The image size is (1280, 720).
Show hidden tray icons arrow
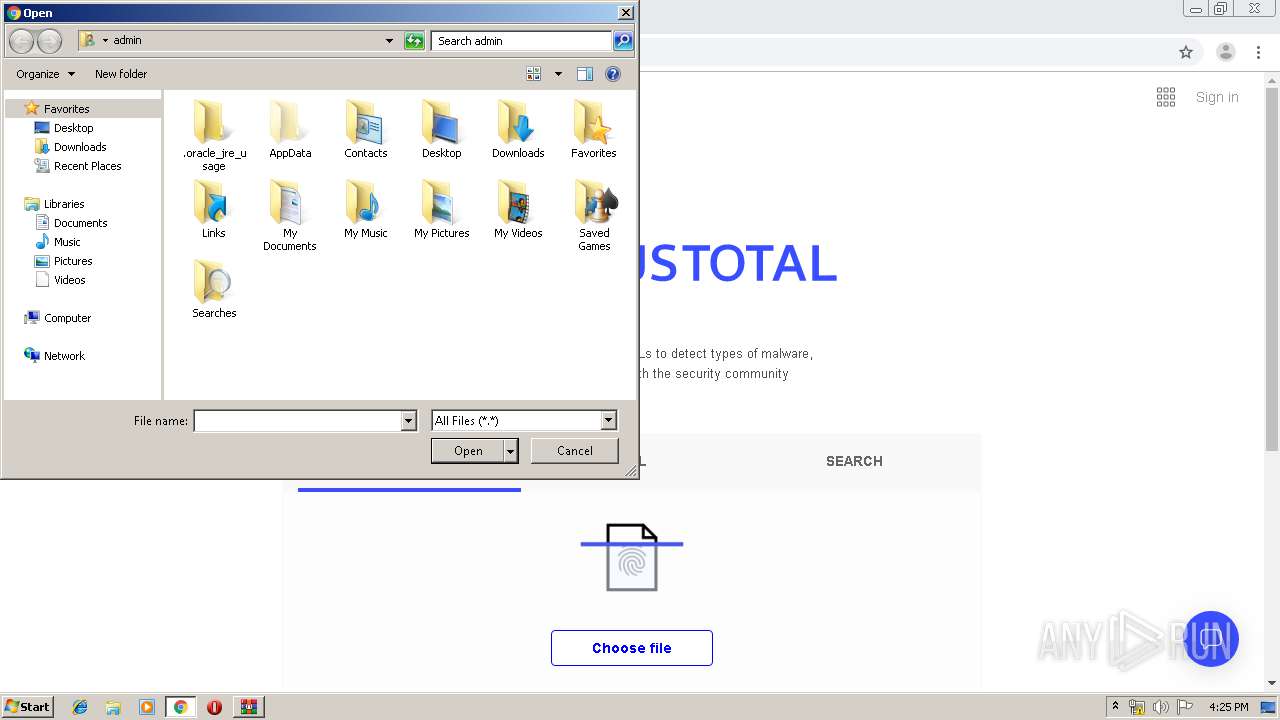pos(1116,707)
